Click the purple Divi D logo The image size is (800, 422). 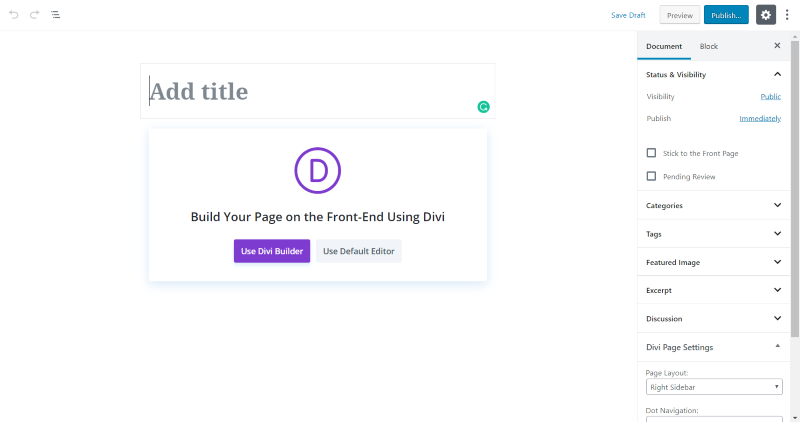pos(317,170)
